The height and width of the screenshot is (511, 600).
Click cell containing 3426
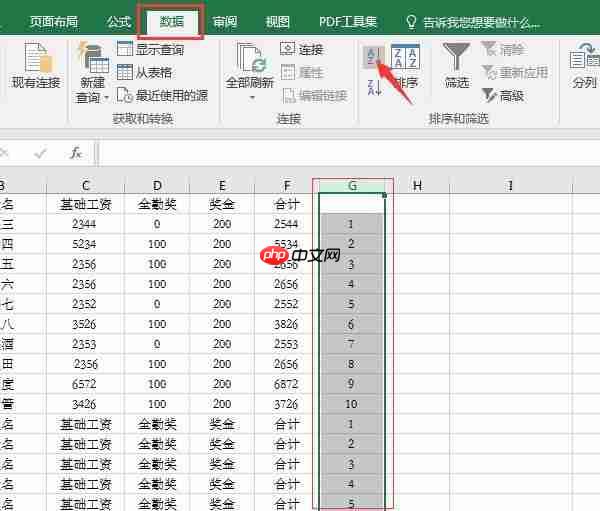[85, 404]
